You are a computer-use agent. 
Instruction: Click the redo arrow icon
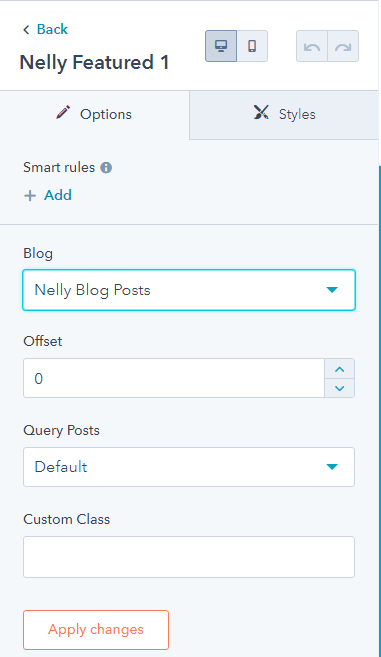(343, 46)
